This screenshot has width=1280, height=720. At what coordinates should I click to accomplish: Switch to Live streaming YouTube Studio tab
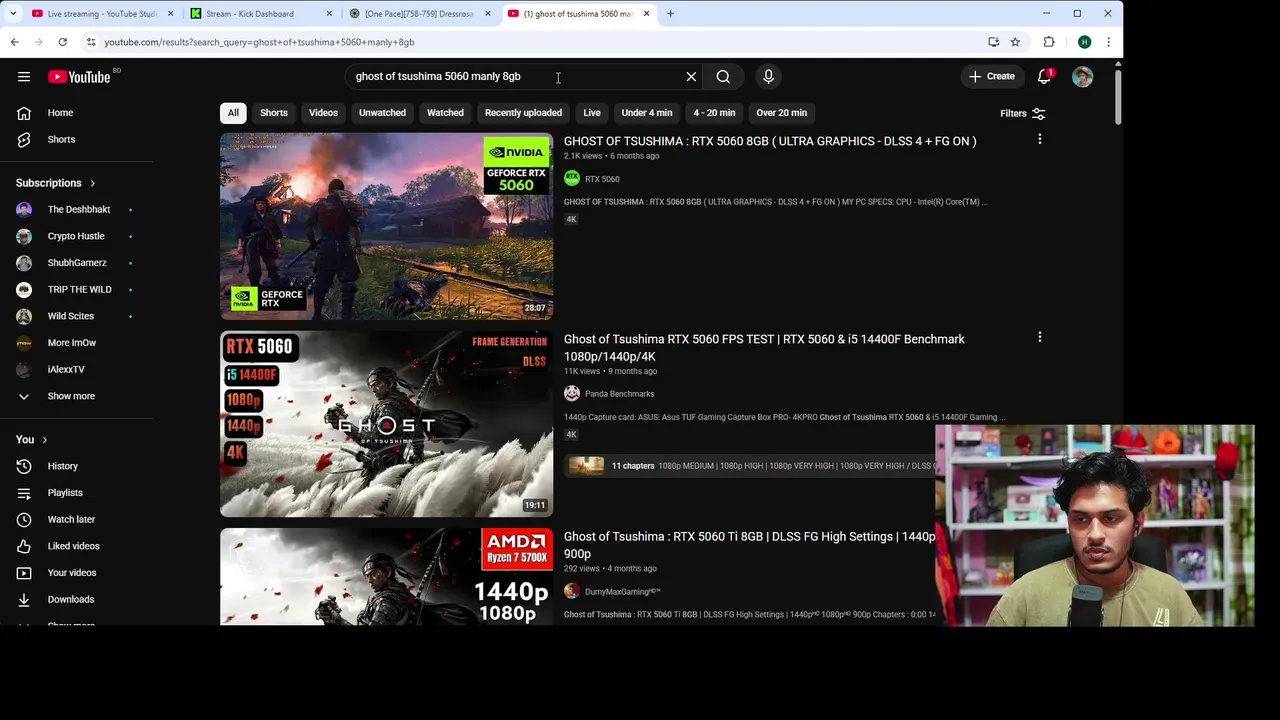pyautogui.click(x=102, y=14)
